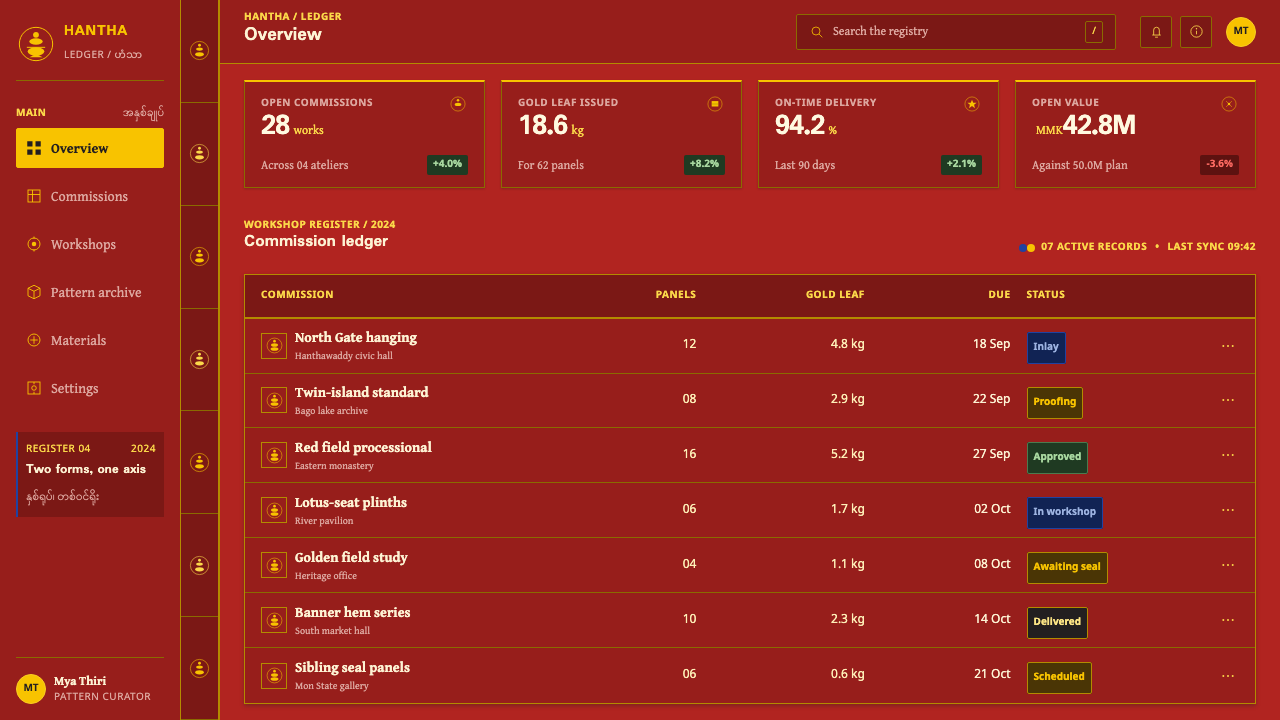Screen dimensions: 1280x720
Task: Open more options for North Gate hanging
Action: [x=1228, y=345]
